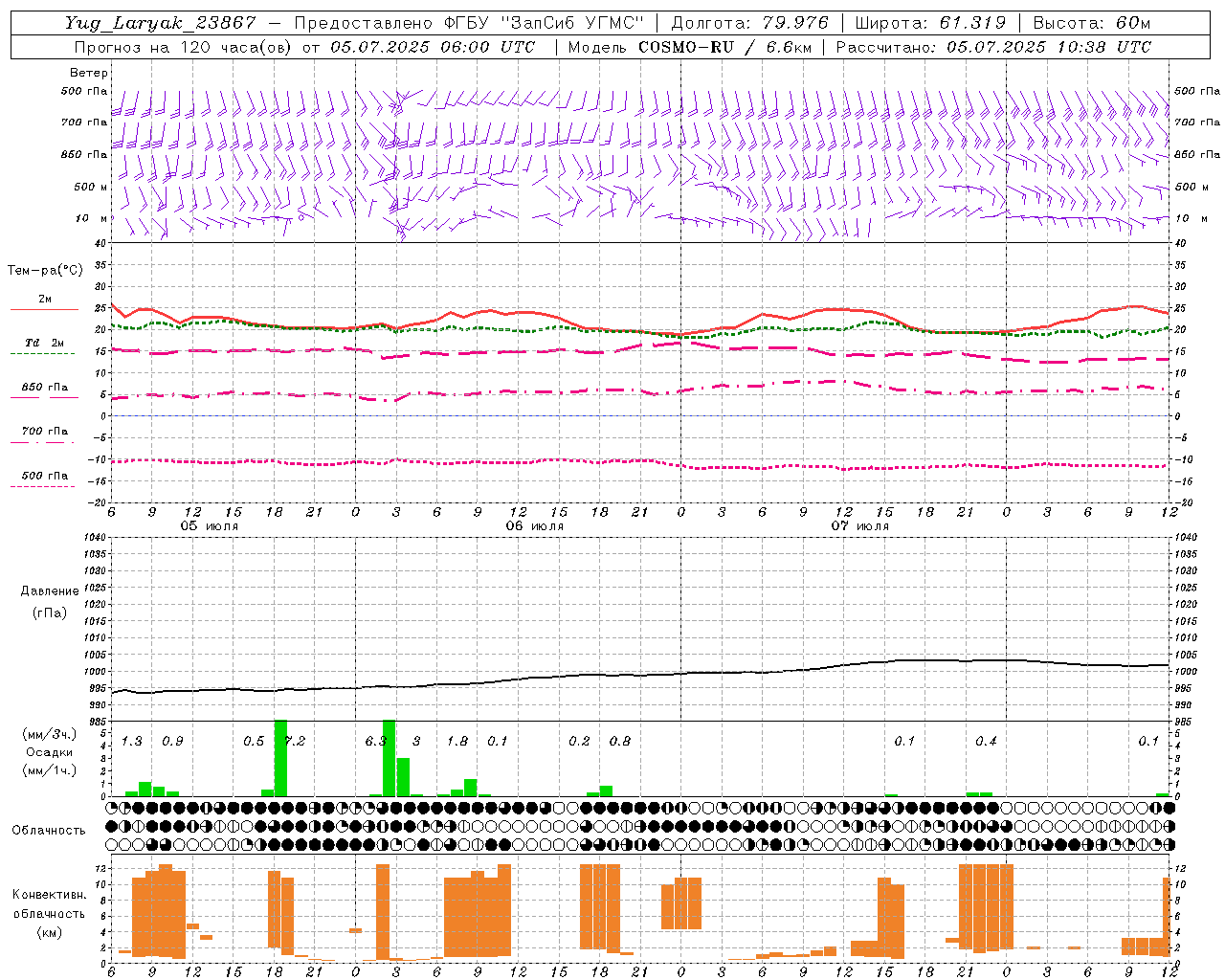Click the Модель COSMO-RU / 6.6км label

click(x=690, y=47)
